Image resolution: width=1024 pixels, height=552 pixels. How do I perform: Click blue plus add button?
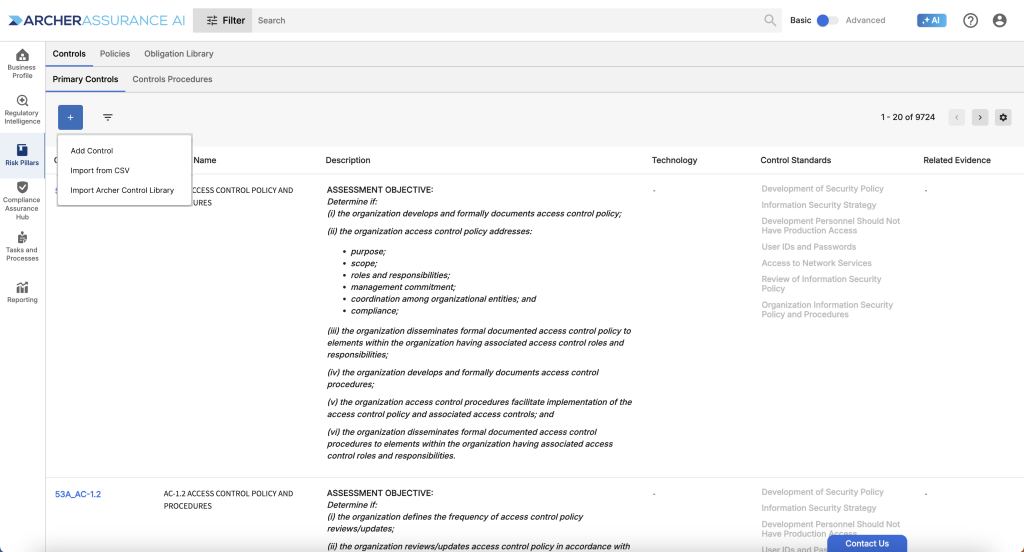(70, 117)
